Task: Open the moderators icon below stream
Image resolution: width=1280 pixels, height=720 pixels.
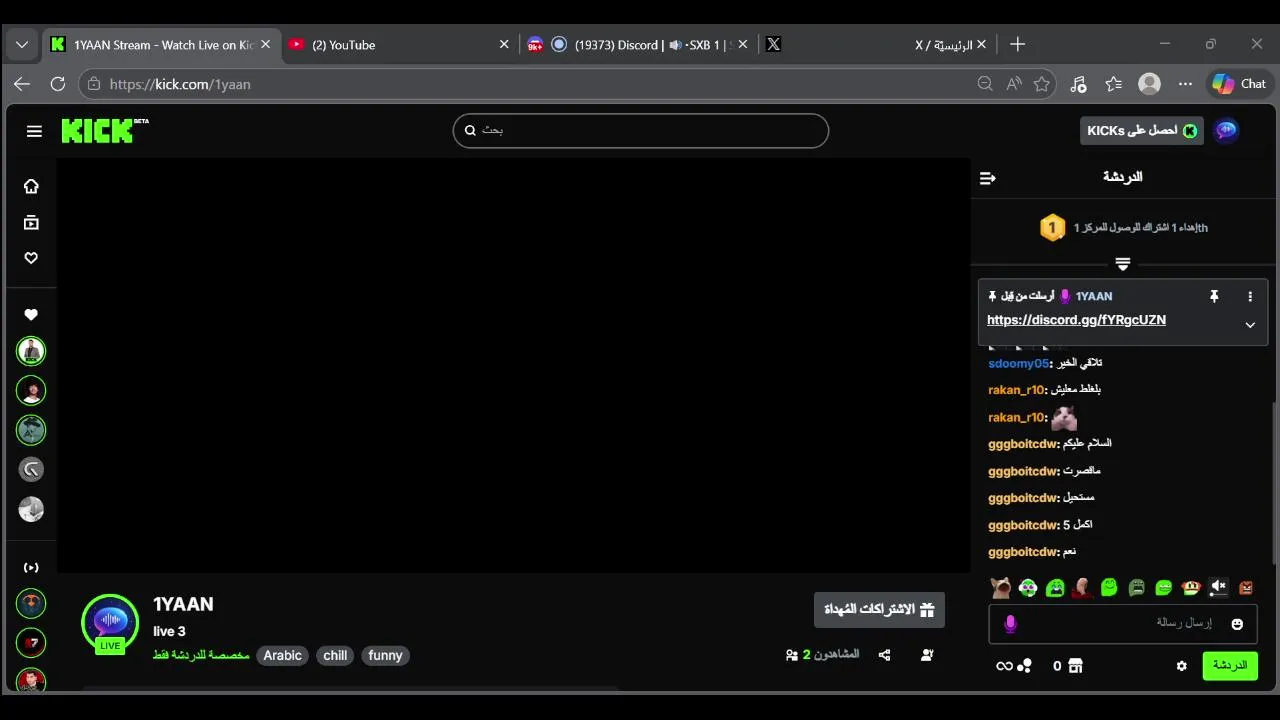Action: pyautogui.click(x=927, y=655)
